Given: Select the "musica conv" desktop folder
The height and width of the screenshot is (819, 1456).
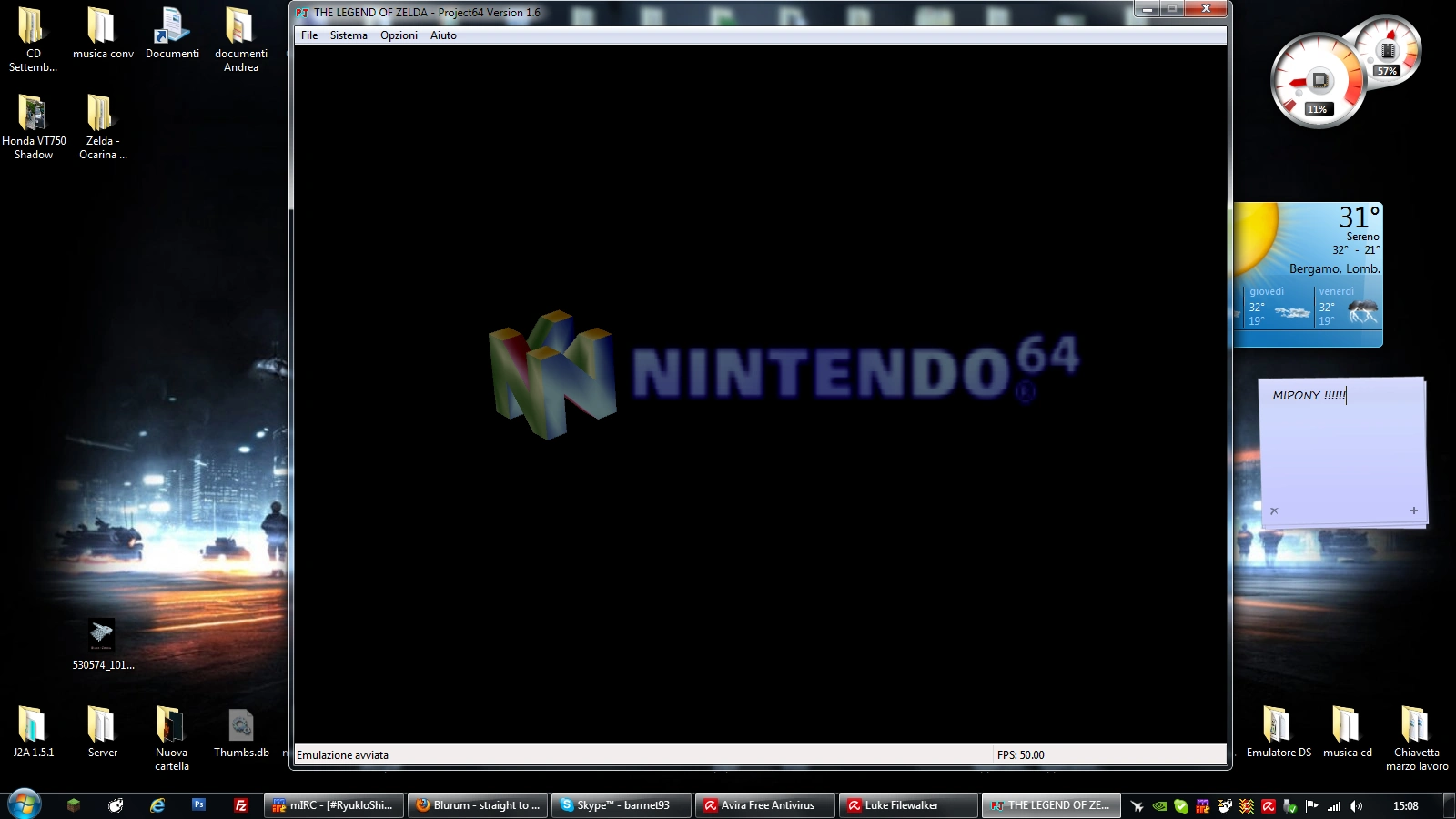Looking at the screenshot, I should coord(103,34).
